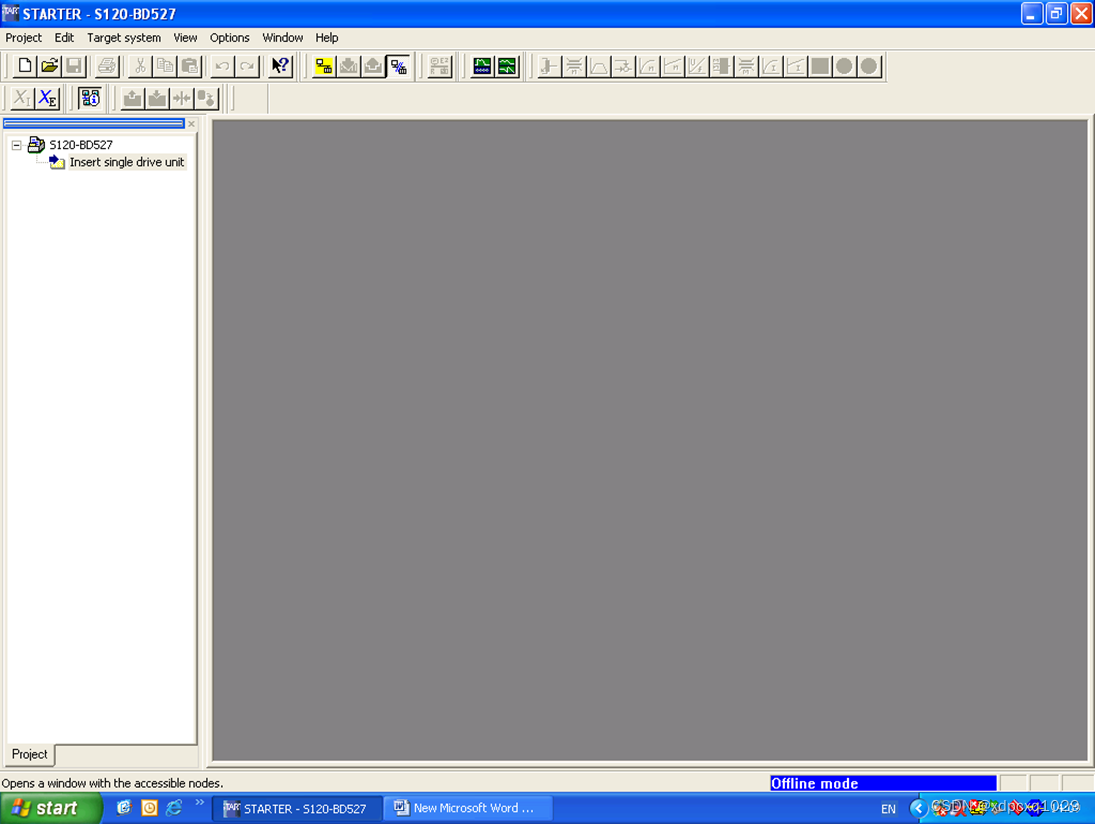The width and height of the screenshot is (1095, 824).
Task: Click the Copy icon in toolbar
Action: [x=166, y=66]
